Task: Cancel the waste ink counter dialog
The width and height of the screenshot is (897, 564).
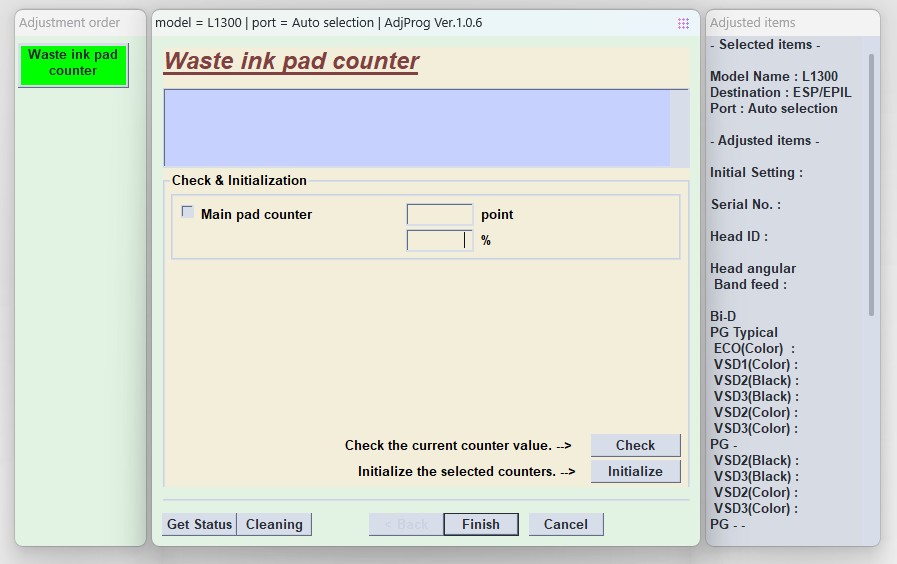Action: tap(565, 524)
